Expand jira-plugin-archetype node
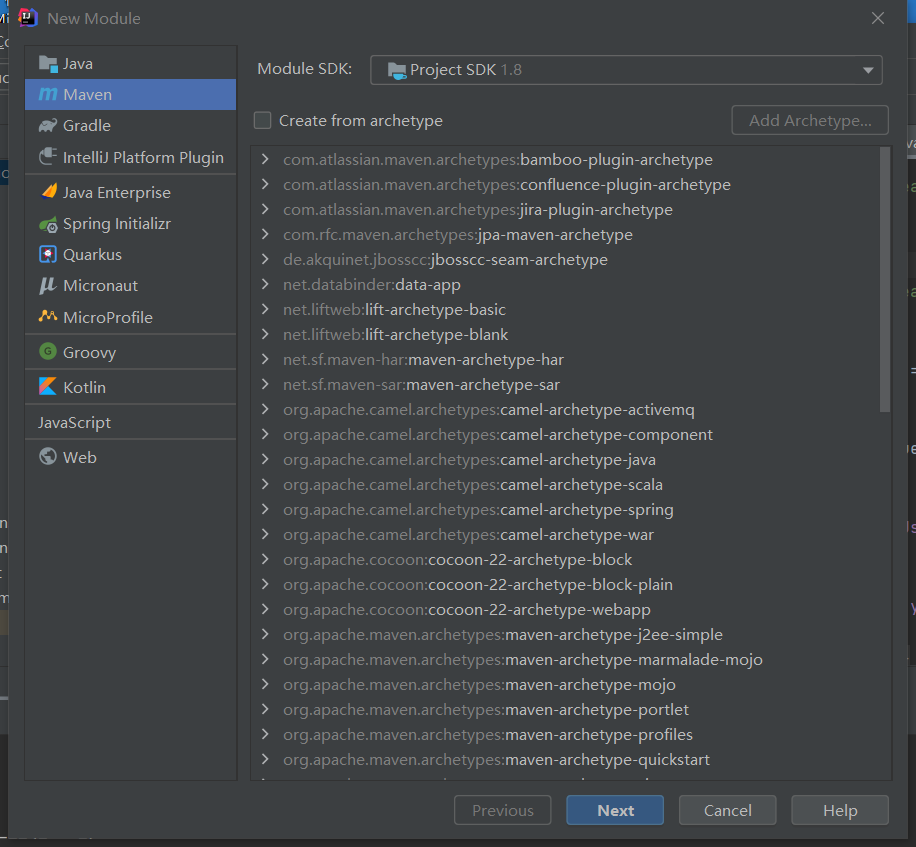Image resolution: width=916 pixels, height=847 pixels. tap(265, 209)
